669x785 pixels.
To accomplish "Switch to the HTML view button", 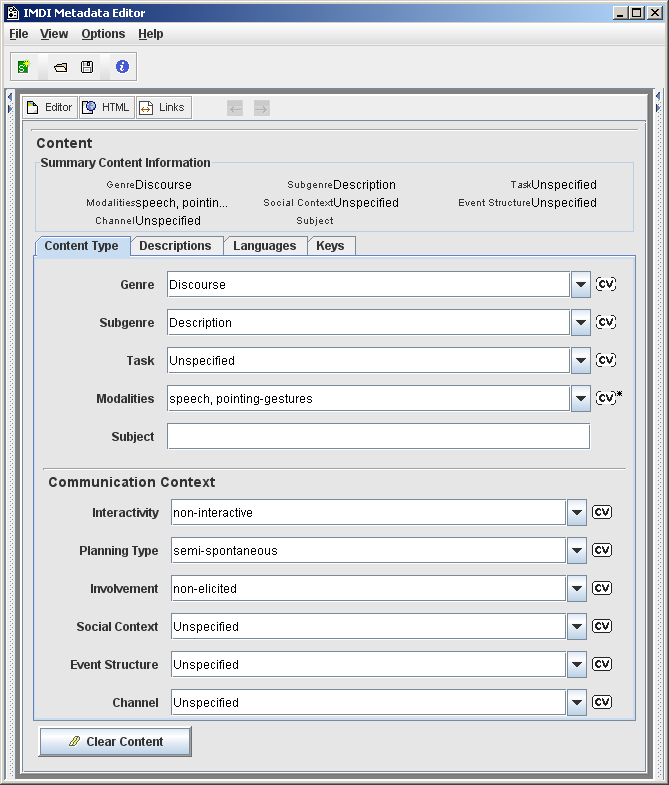I will tap(106, 108).
